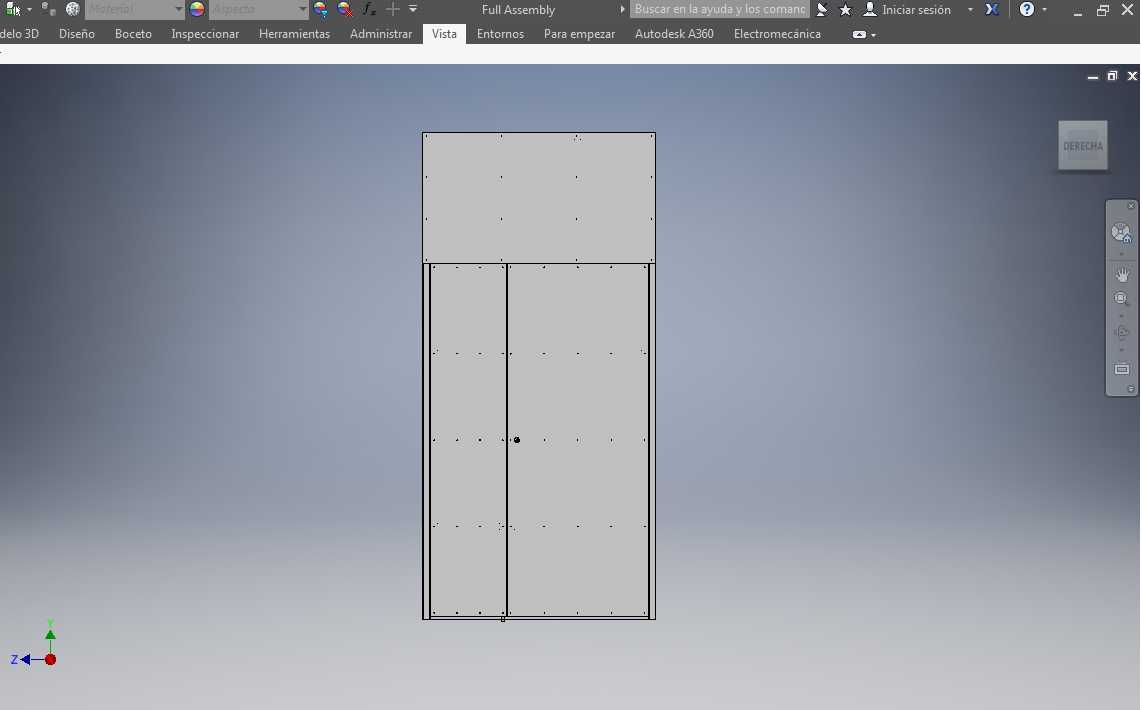This screenshot has width=1142, height=710.
Task: Select the Vista tab
Action: click(x=444, y=33)
